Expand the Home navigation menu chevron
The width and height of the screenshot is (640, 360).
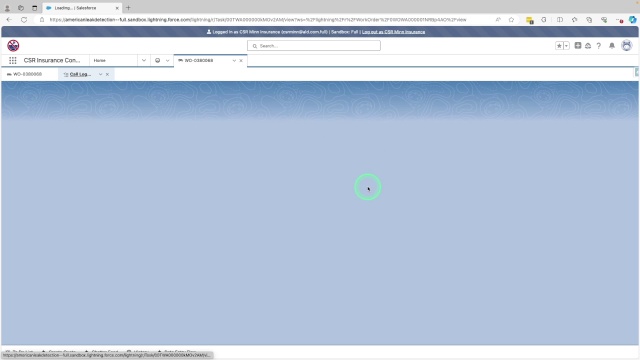144,60
